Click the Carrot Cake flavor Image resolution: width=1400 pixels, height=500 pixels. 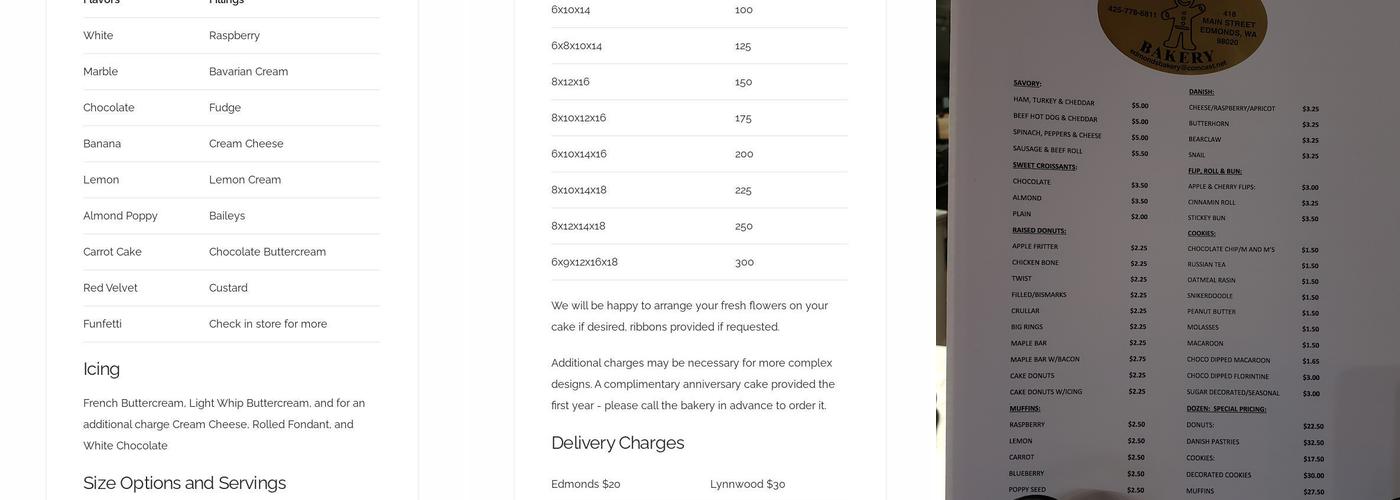click(x=112, y=252)
